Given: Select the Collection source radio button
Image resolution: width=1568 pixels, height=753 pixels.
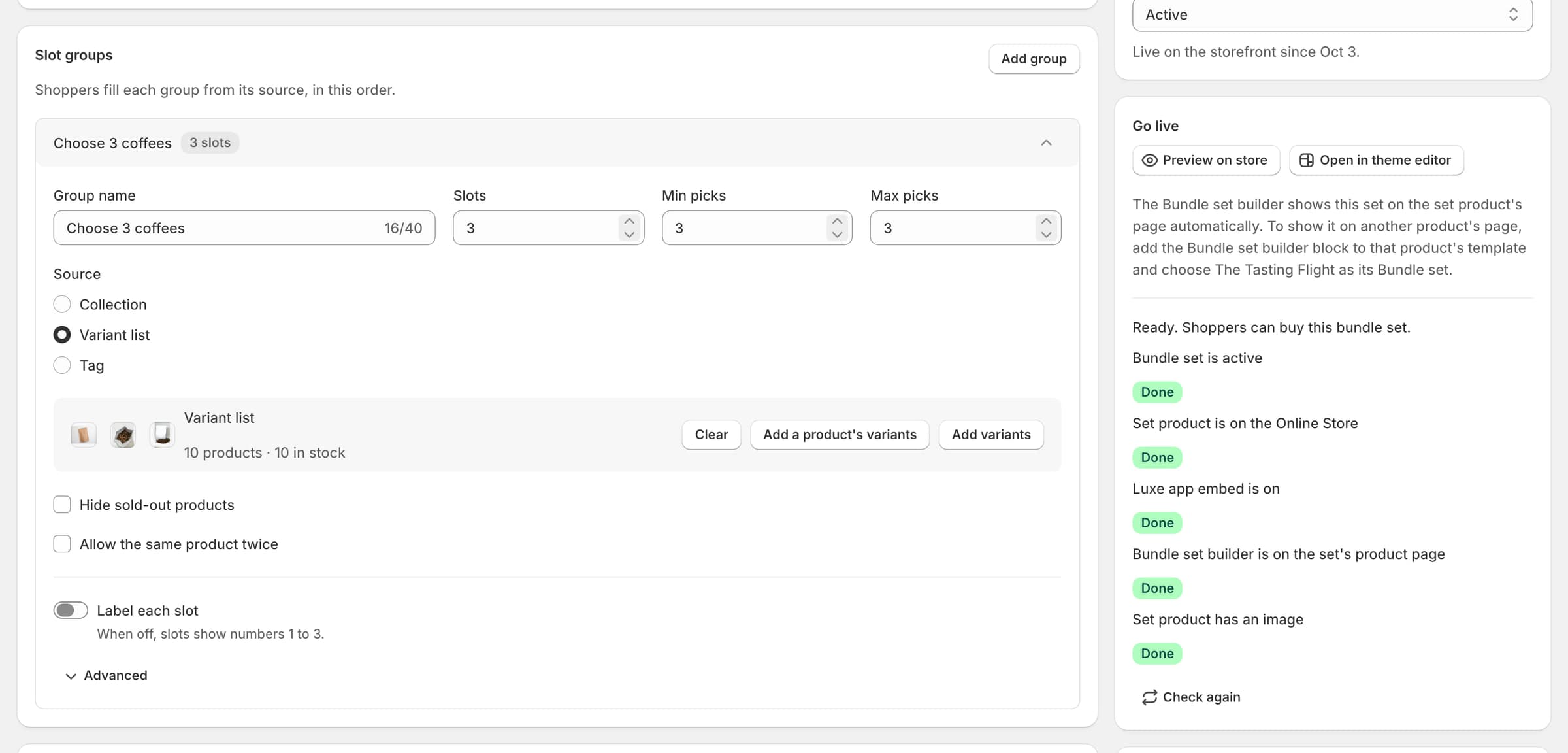Looking at the screenshot, I should 62,305.
